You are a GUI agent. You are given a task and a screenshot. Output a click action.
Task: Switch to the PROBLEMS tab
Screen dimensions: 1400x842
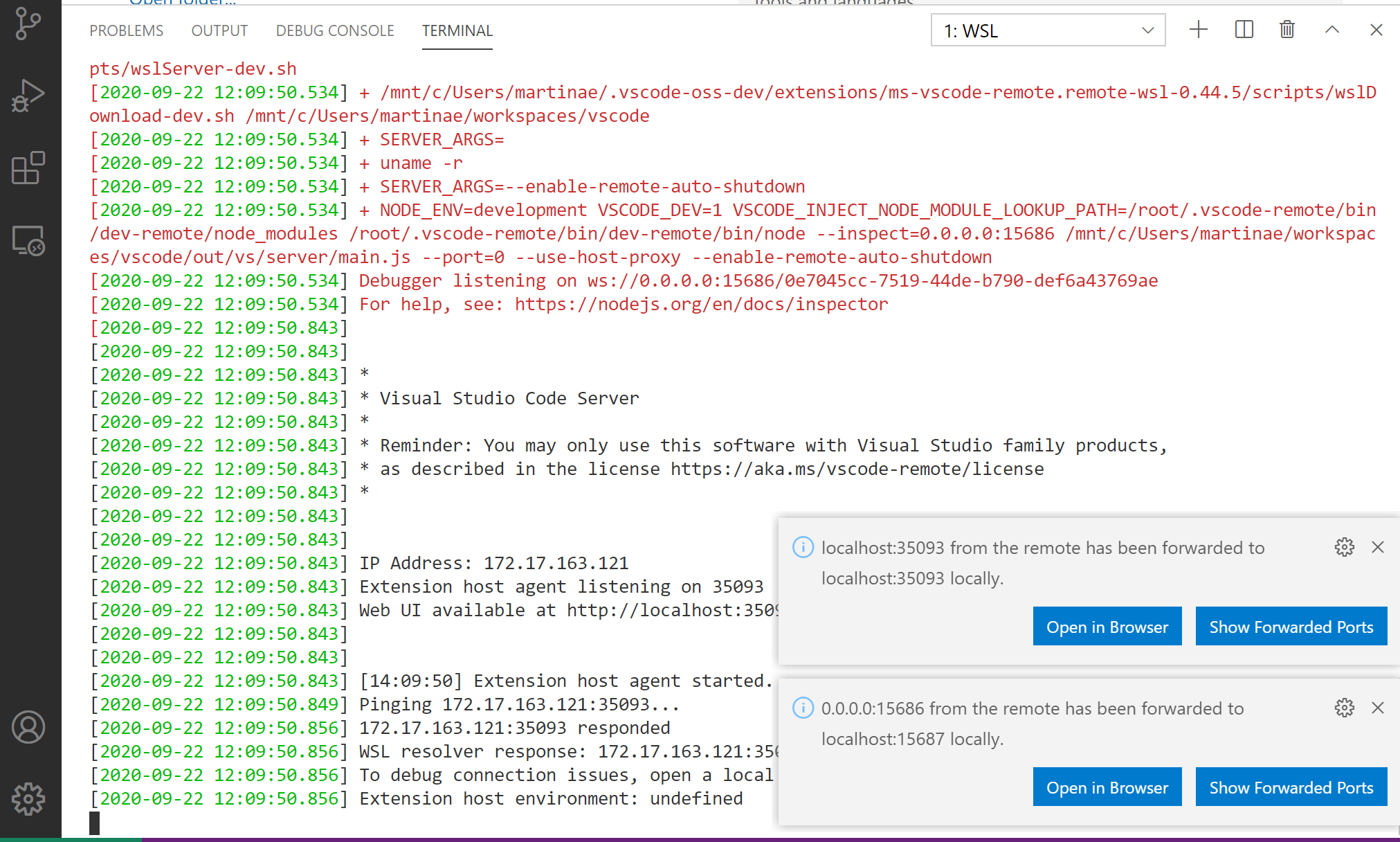pyautogui.click(x=126, y=30)
